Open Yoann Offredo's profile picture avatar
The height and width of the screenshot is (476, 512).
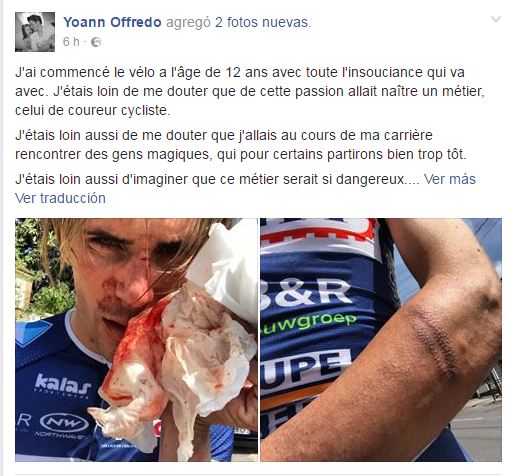35,32
